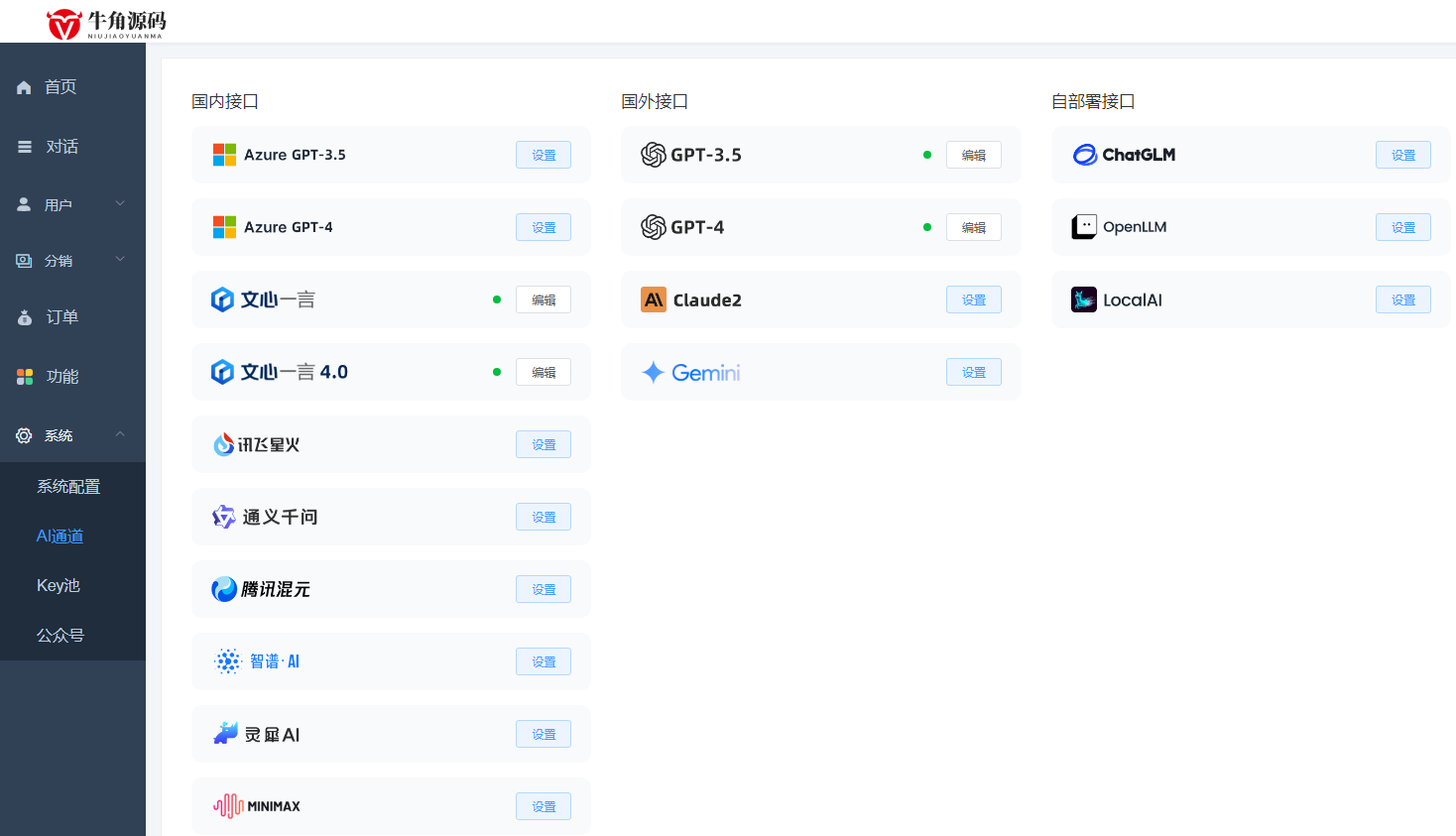
Task: Click the 编辑 button for GPT-4
Action: [973, 227]
